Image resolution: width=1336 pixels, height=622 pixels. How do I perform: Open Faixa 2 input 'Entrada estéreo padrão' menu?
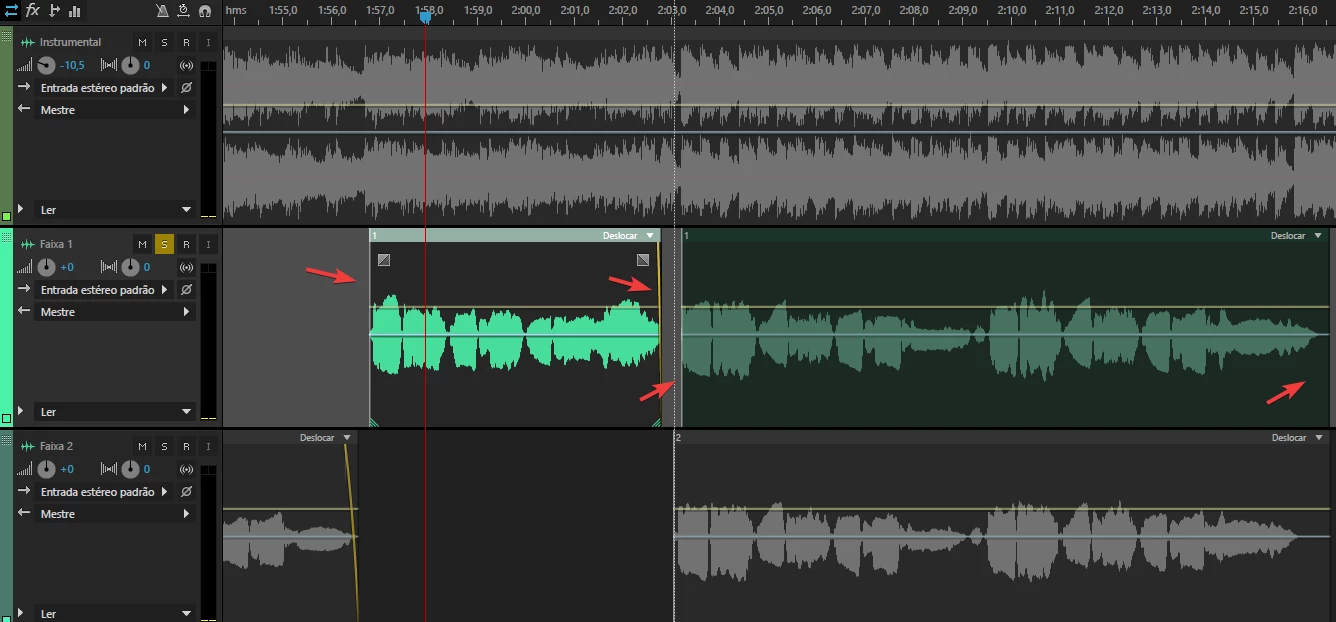[x=105, y=492]
